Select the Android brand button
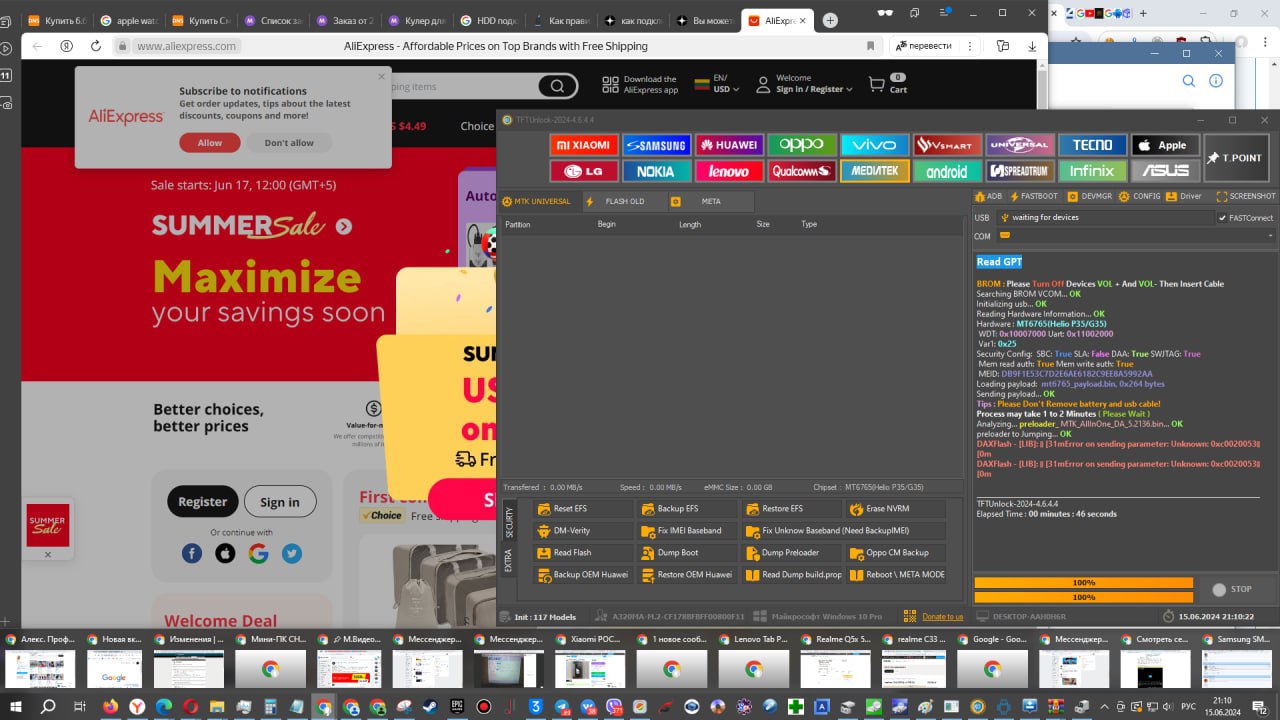 [x=948, y=171]
